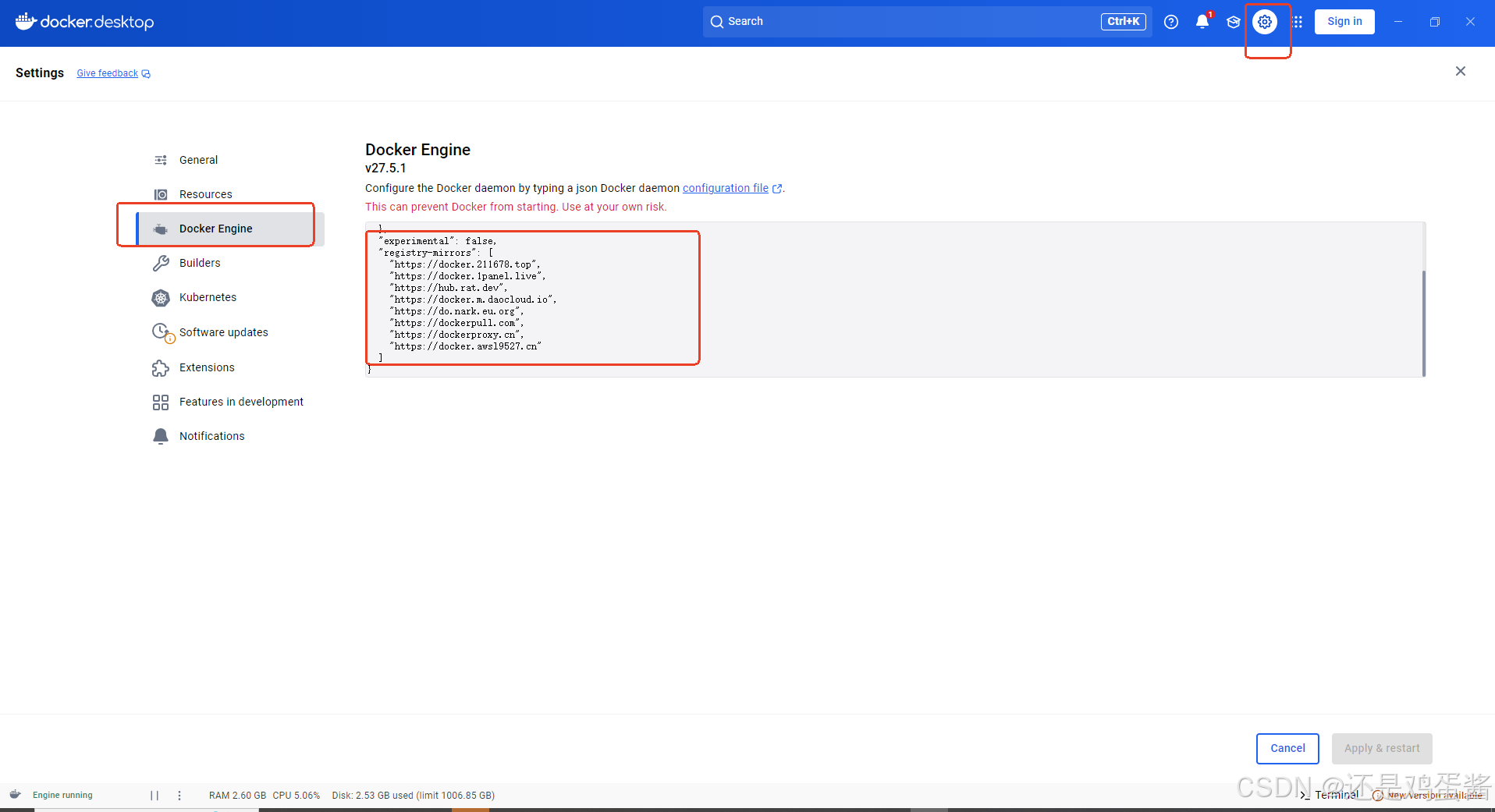
Task: Open the Notifications settings section
Action: tap(212, 435)
